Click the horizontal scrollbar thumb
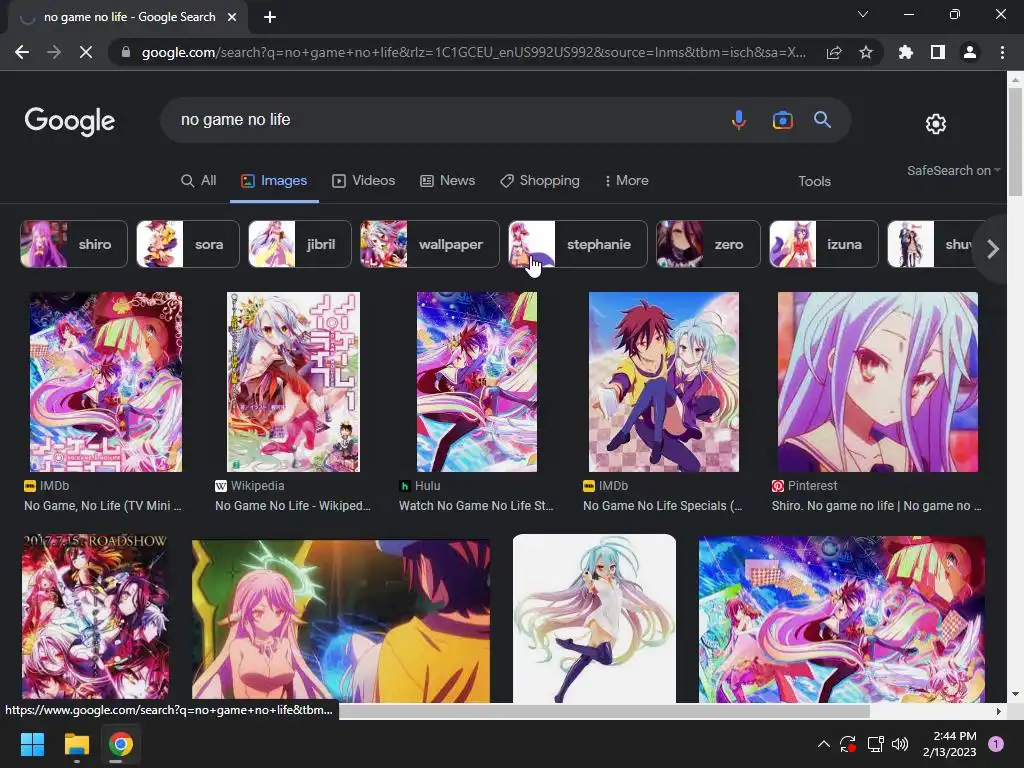This screenshot has height=768, width=1024. click(604, 711)
